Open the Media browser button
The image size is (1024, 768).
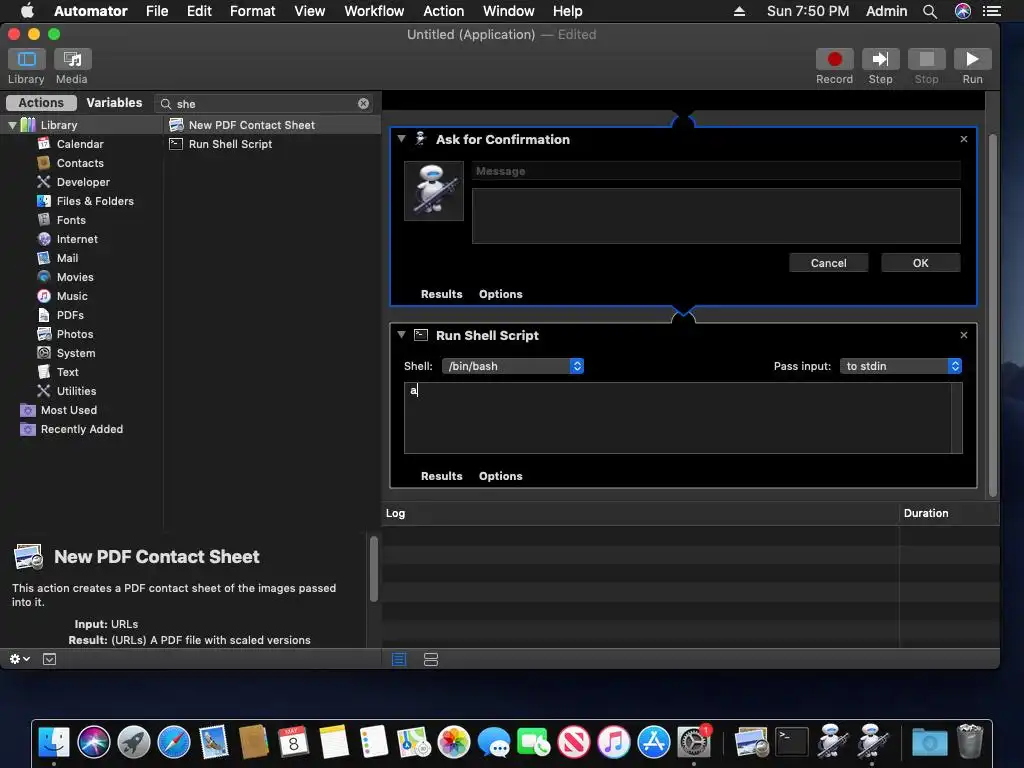point(72,59)
